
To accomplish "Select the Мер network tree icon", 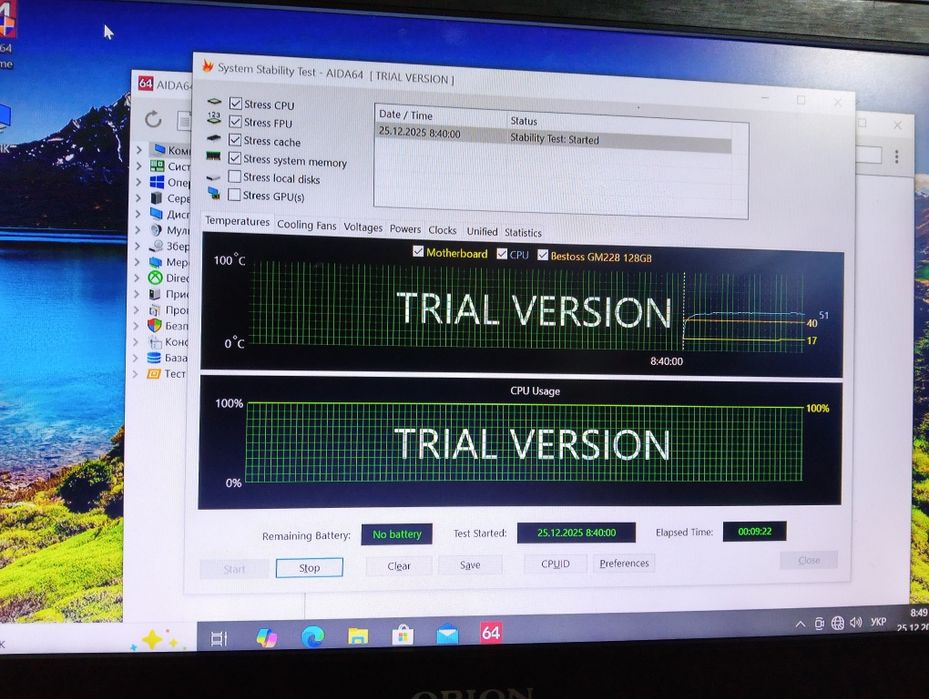I will click(156, 262).
